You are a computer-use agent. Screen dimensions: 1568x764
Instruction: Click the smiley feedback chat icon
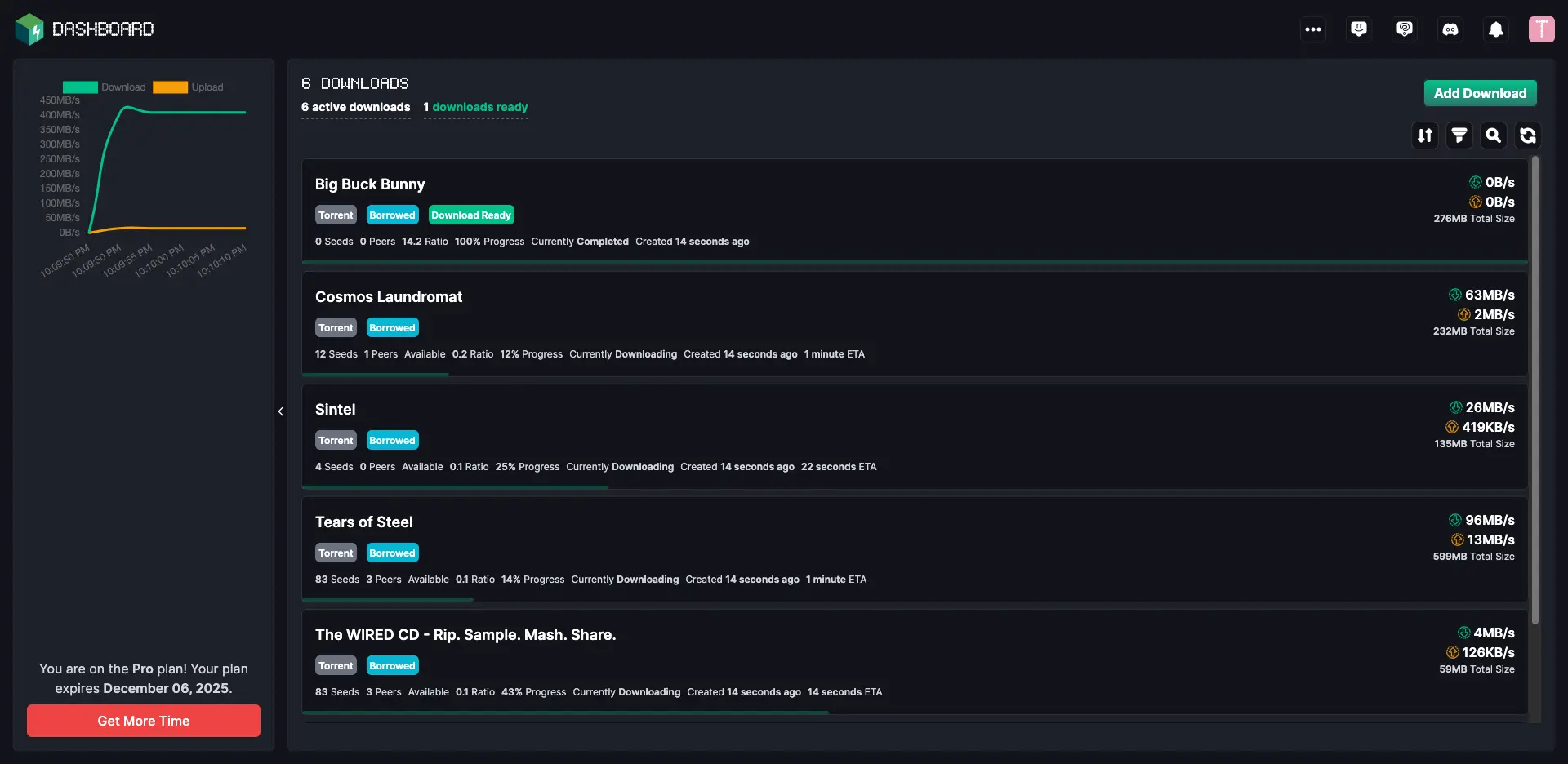(1359, 29)
